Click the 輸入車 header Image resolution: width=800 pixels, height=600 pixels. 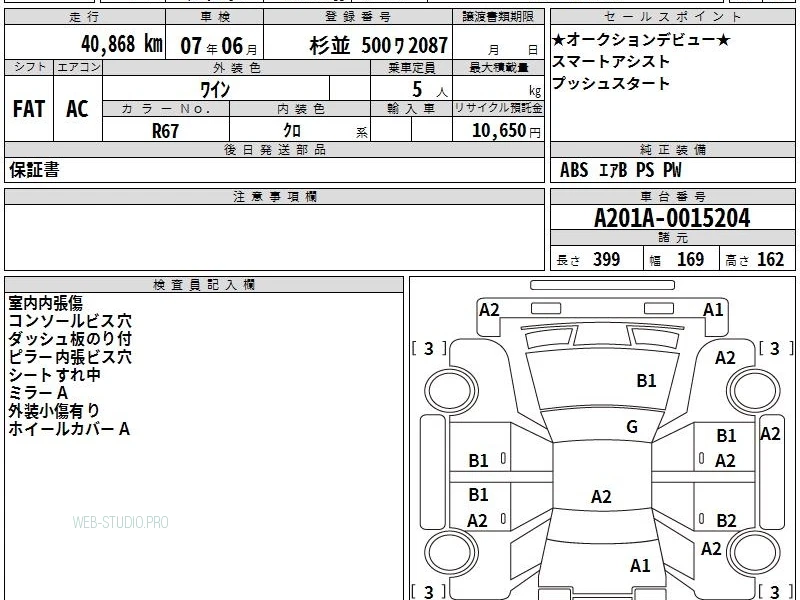pyautogui.click(x=411, y=109)
